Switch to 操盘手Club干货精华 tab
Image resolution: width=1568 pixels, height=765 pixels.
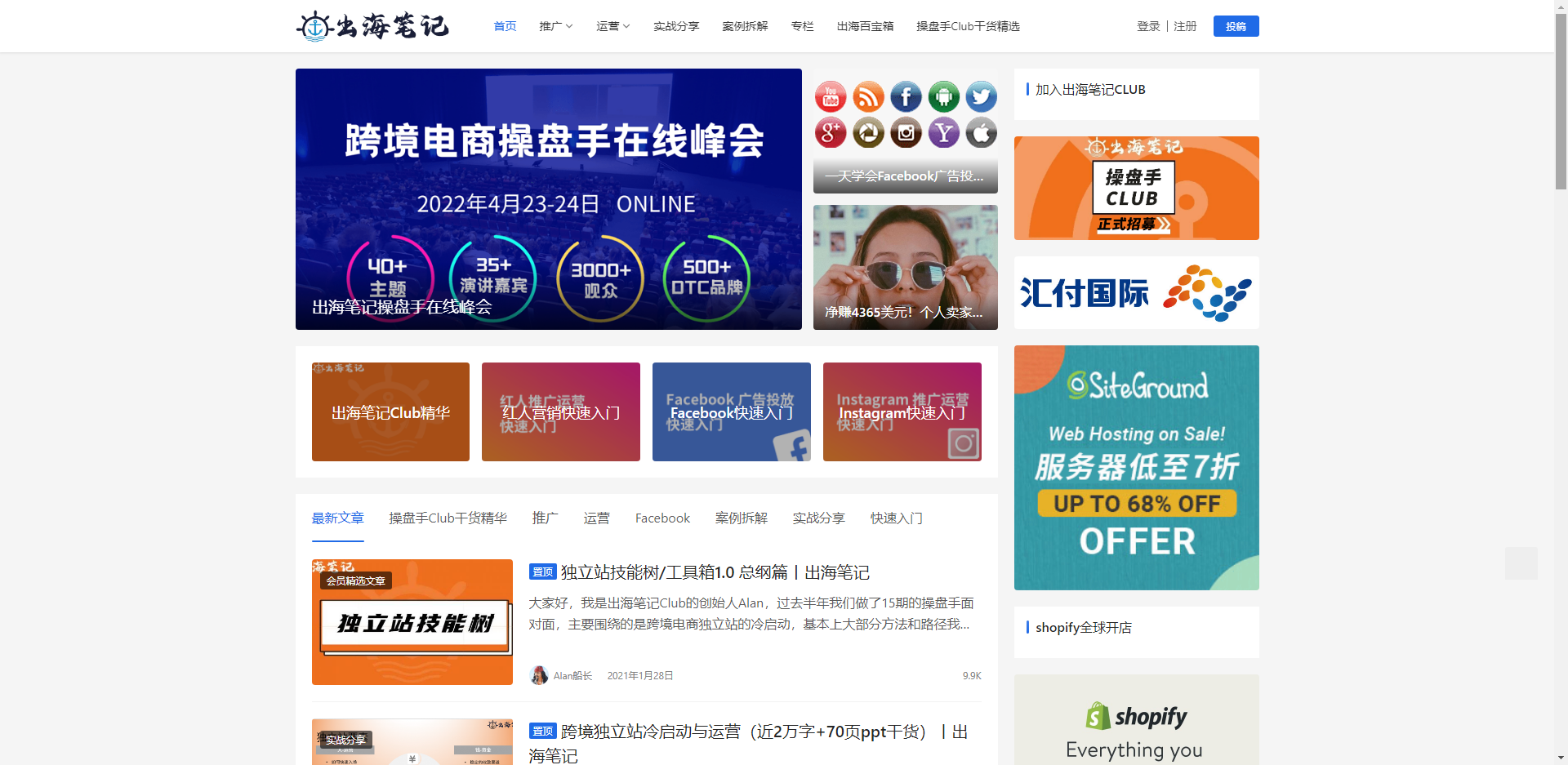tap(448, 518)
